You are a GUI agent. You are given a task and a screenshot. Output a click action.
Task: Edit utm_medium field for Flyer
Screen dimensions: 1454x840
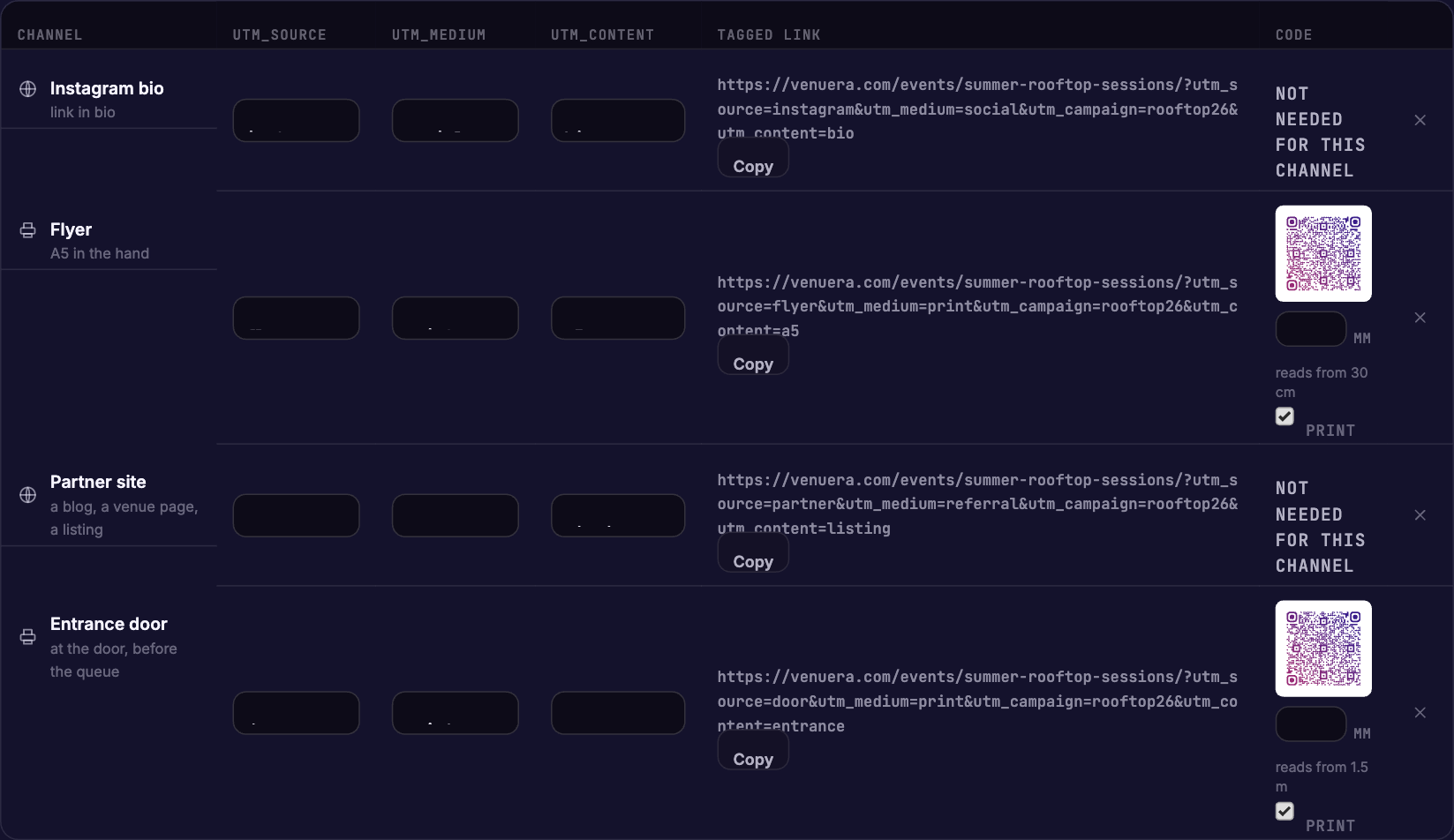[x=455, y=318]
